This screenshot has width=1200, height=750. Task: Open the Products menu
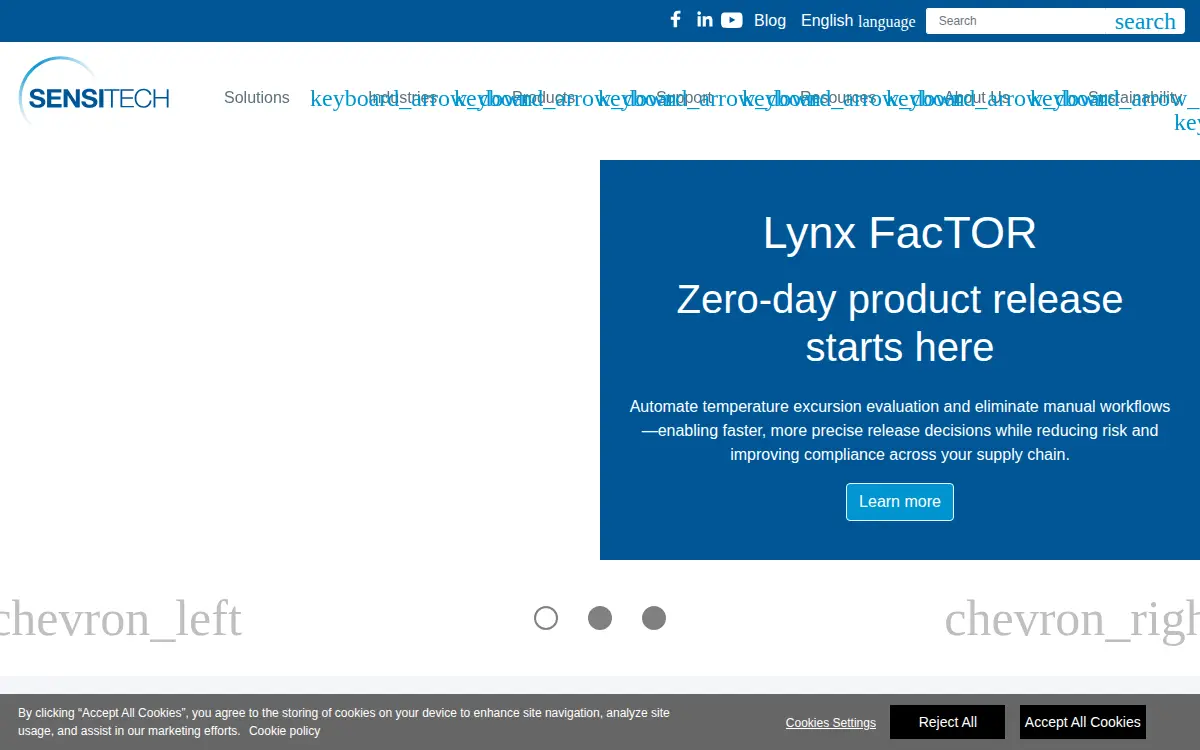544,98
